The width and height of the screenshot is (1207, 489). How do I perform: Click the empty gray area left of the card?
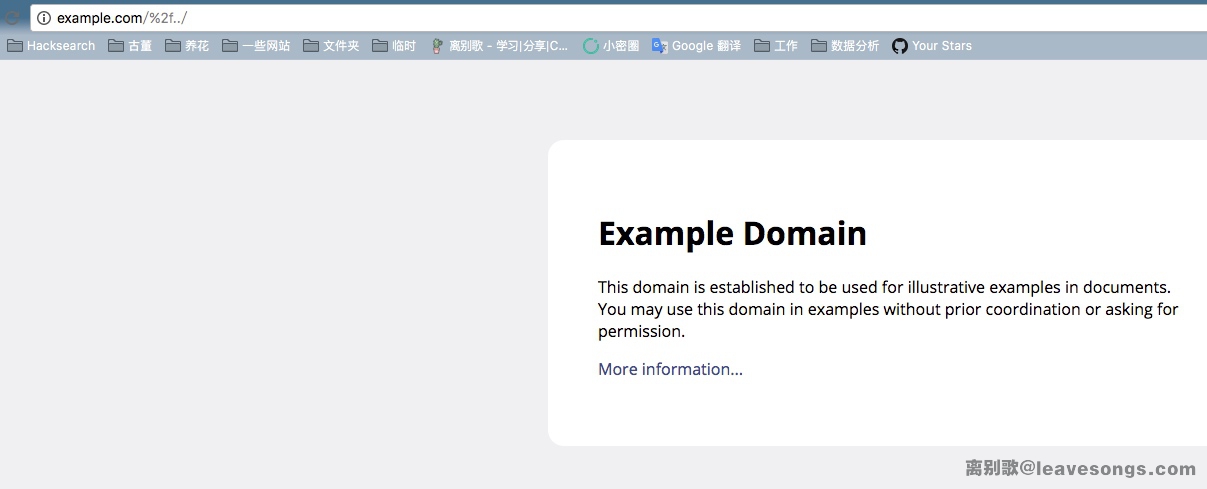coord(270,290)
